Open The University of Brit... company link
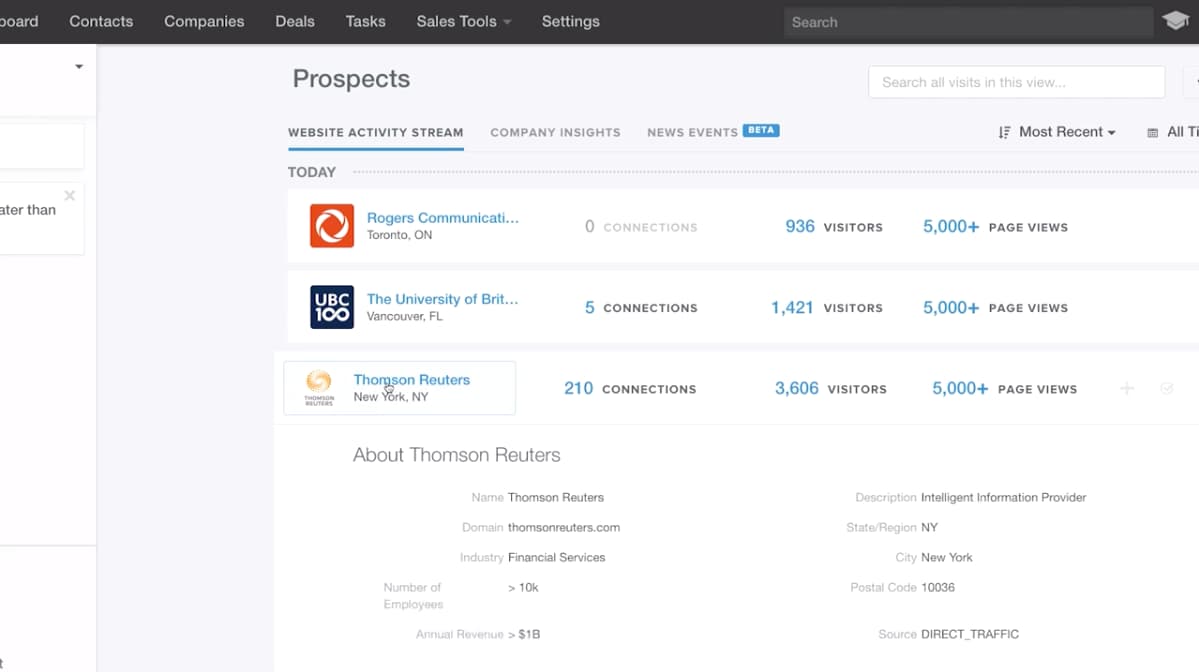Viewport: 1199px width, 672px height. pyautogui.click(x=442, y=299)
